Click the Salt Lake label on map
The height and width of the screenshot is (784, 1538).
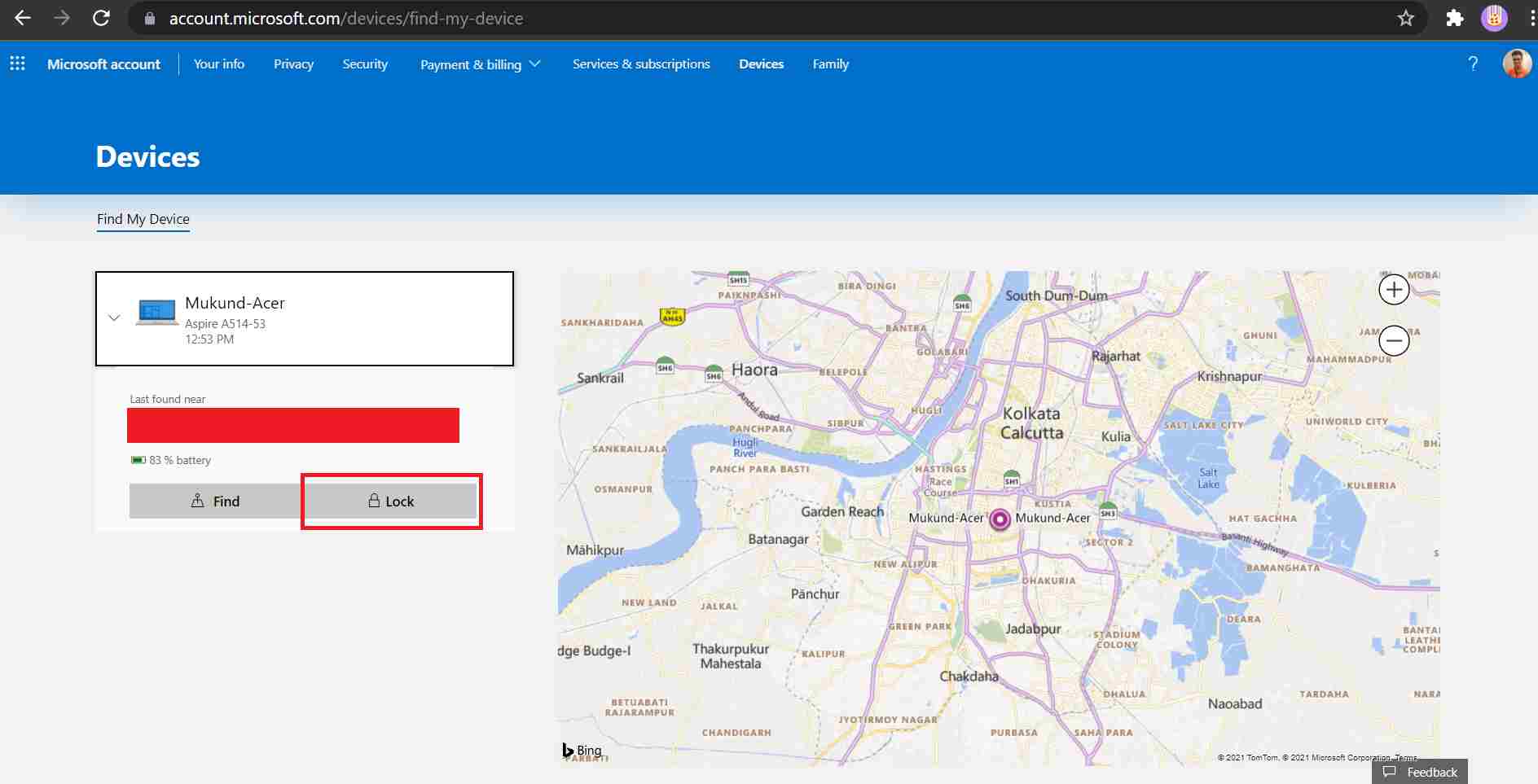coord(1209,478)
